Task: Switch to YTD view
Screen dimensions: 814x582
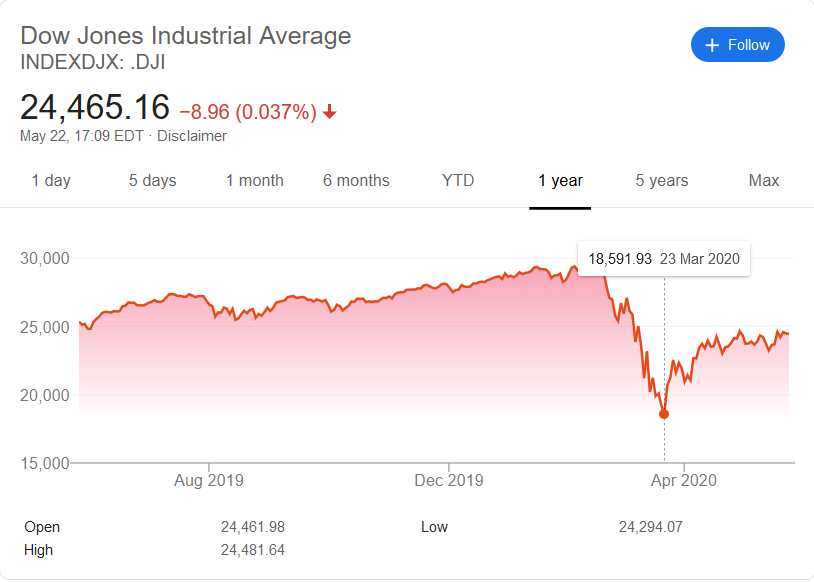Action: 458,181
